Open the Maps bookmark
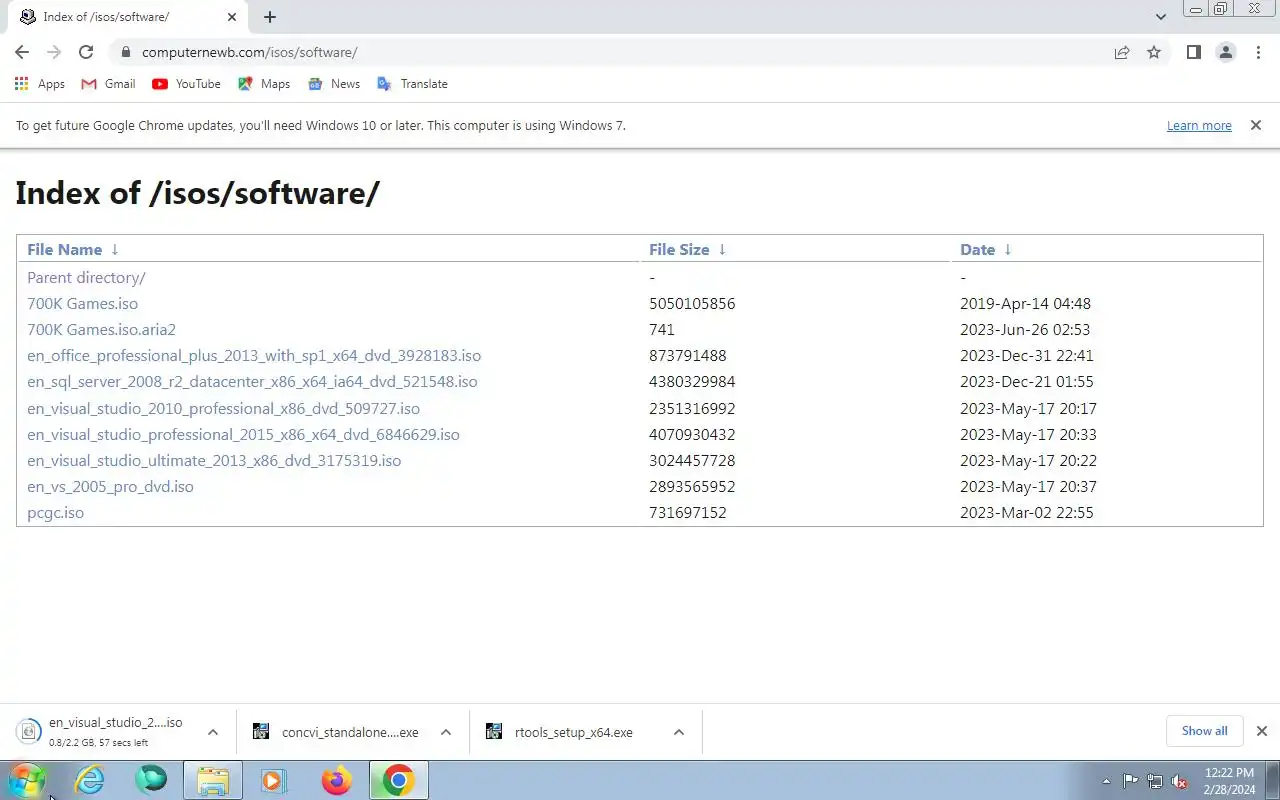Screen dimensions: 1280x800 (264, 84)
